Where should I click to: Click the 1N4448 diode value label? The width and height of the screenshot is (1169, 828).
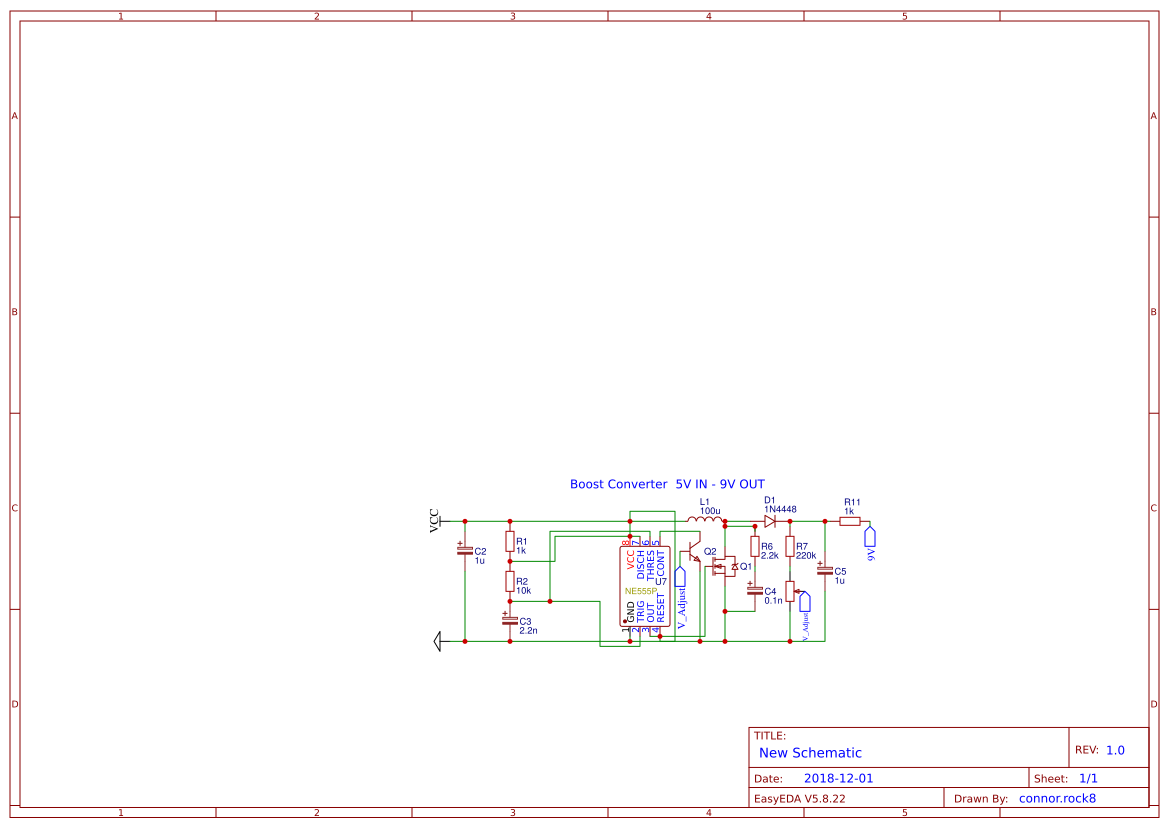[x=781, y=510]
